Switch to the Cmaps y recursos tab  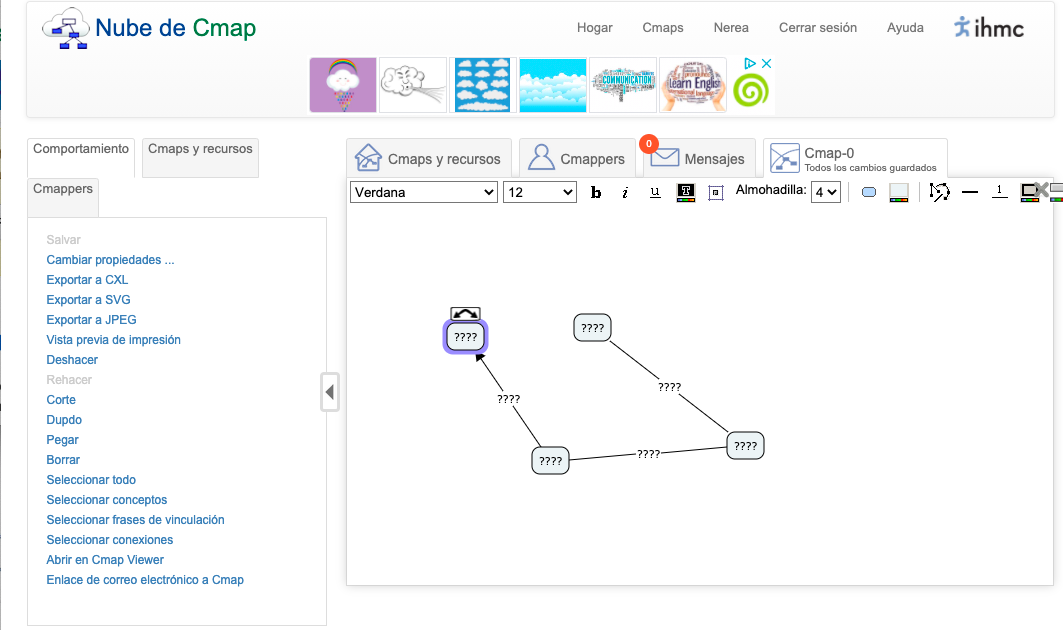(x=428, y=158)
